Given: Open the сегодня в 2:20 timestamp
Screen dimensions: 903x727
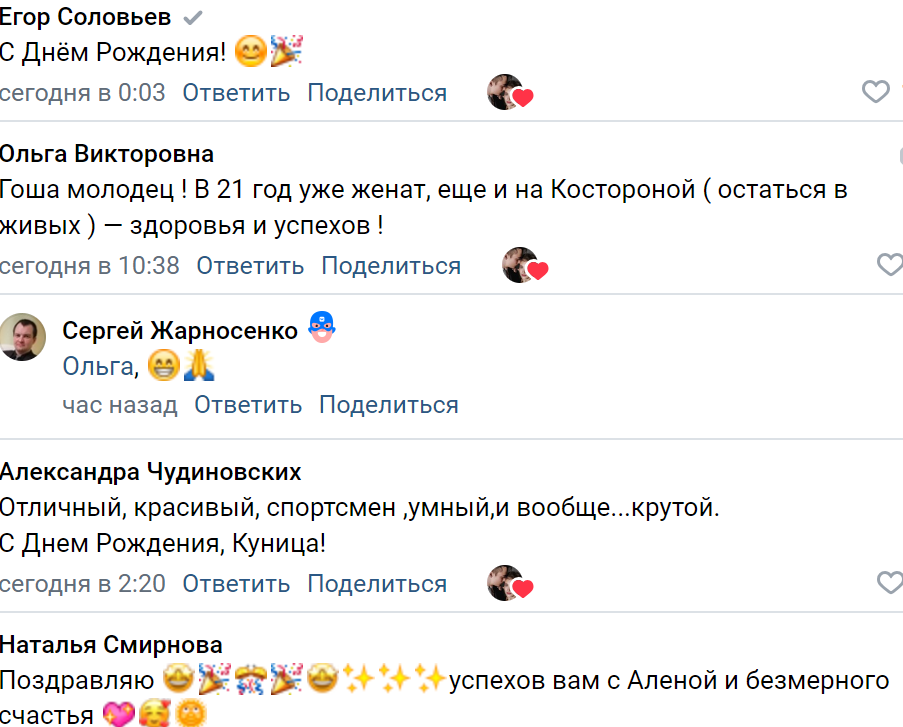Looking at the screenshot, I should [x=84, y=582].
